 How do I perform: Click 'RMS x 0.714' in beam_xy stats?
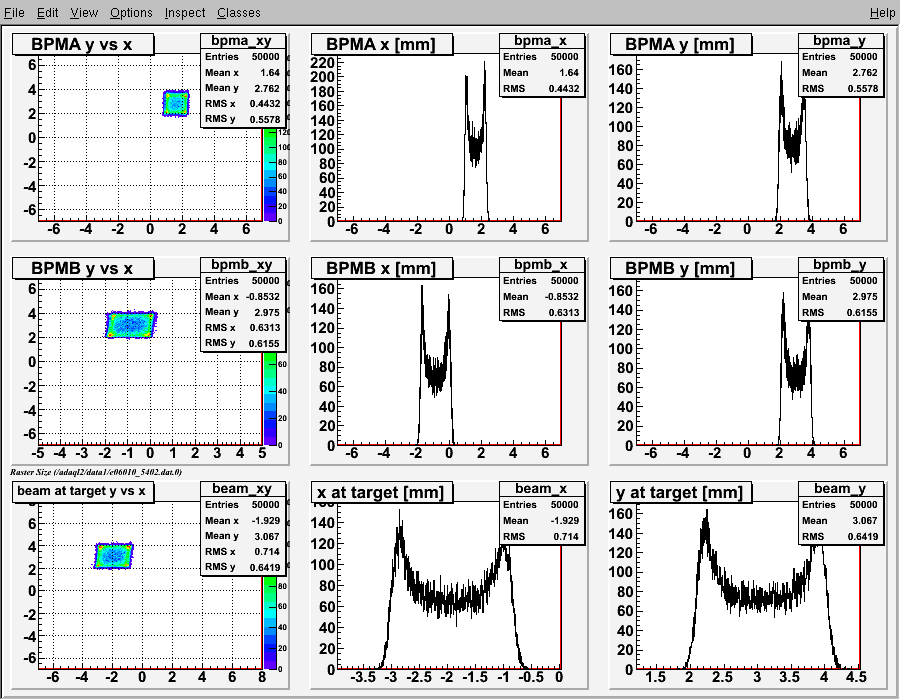[x=243, y=551]
